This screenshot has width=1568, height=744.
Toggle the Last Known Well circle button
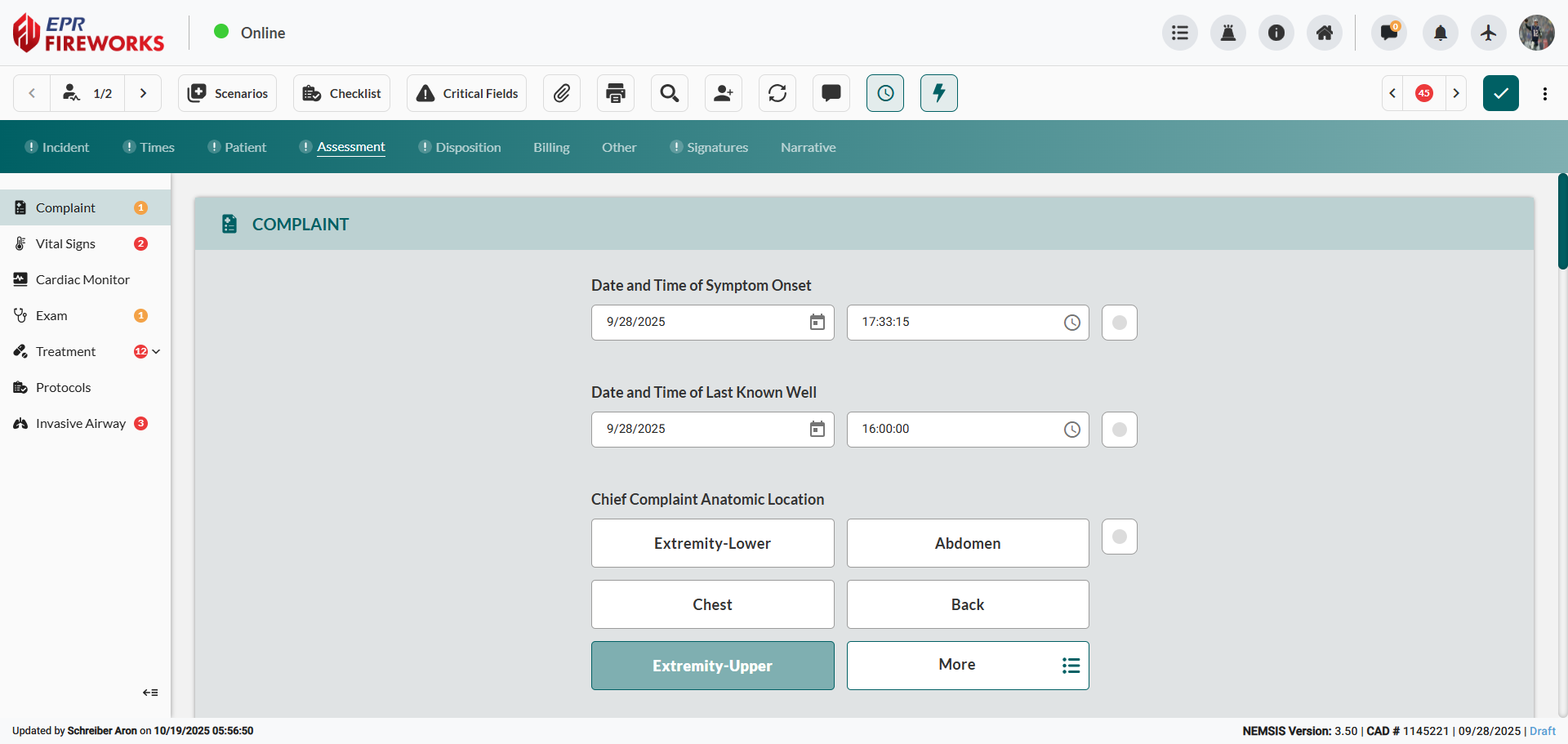(x=1120, y=430)
